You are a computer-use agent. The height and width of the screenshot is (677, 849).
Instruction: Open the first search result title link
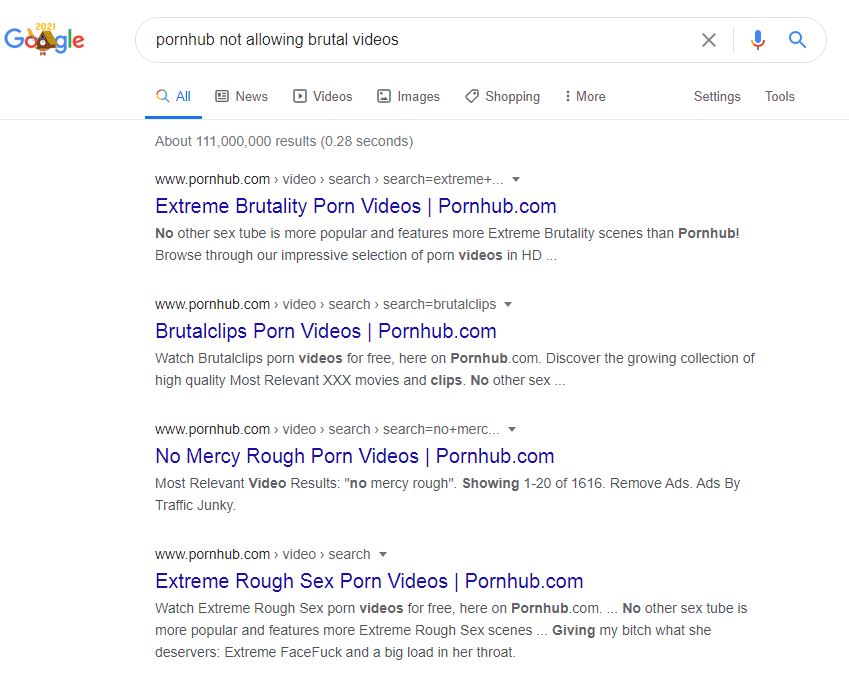[356, 207]
